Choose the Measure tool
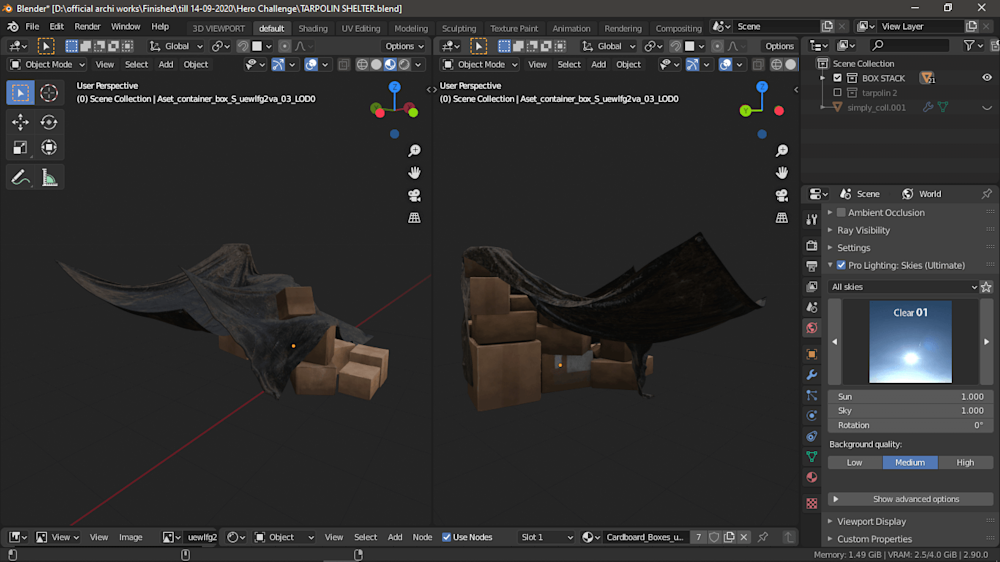Viewport: 1000px width, 562px height. [49, 178]
